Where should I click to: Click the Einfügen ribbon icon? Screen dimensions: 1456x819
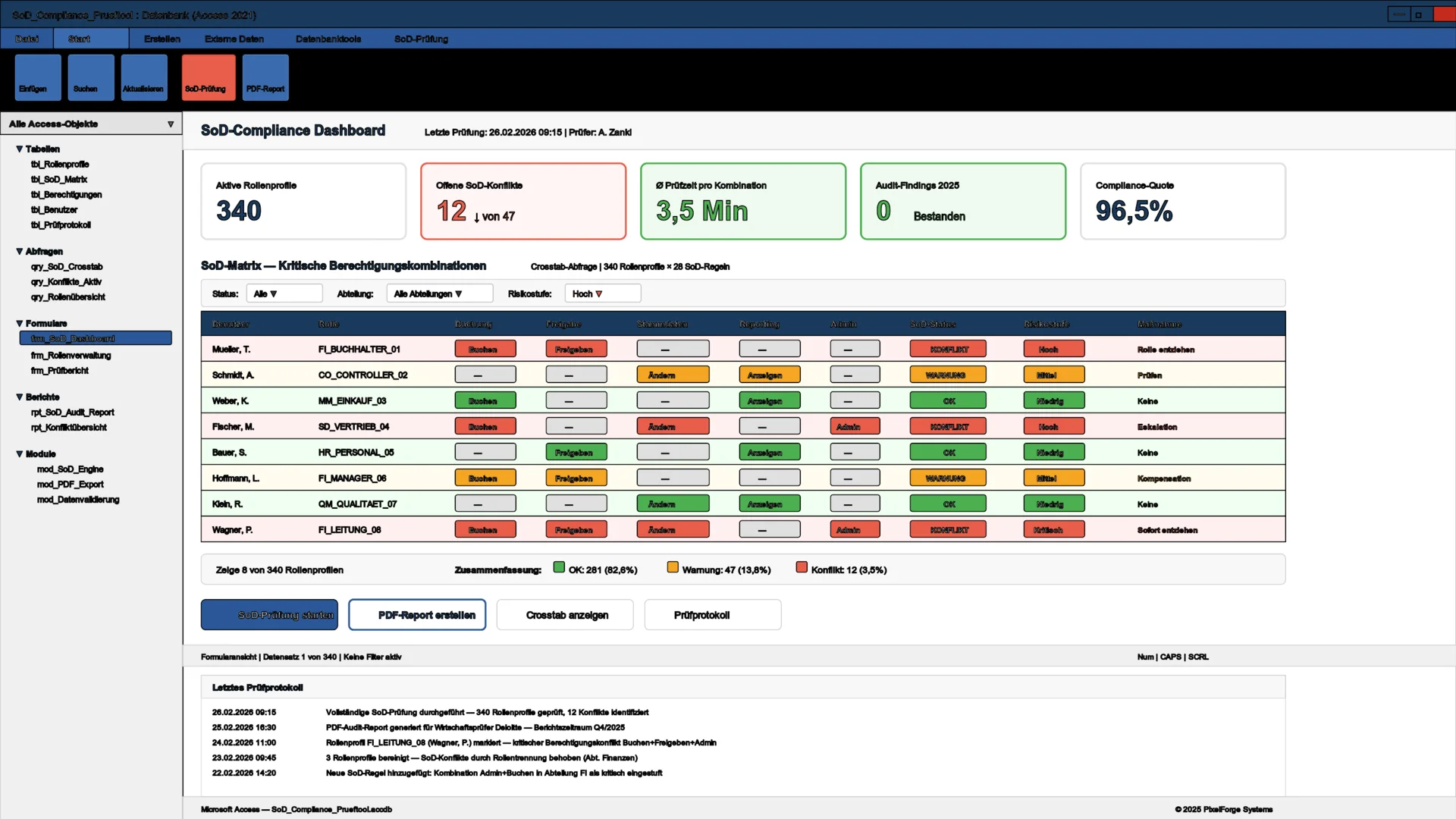36,77
